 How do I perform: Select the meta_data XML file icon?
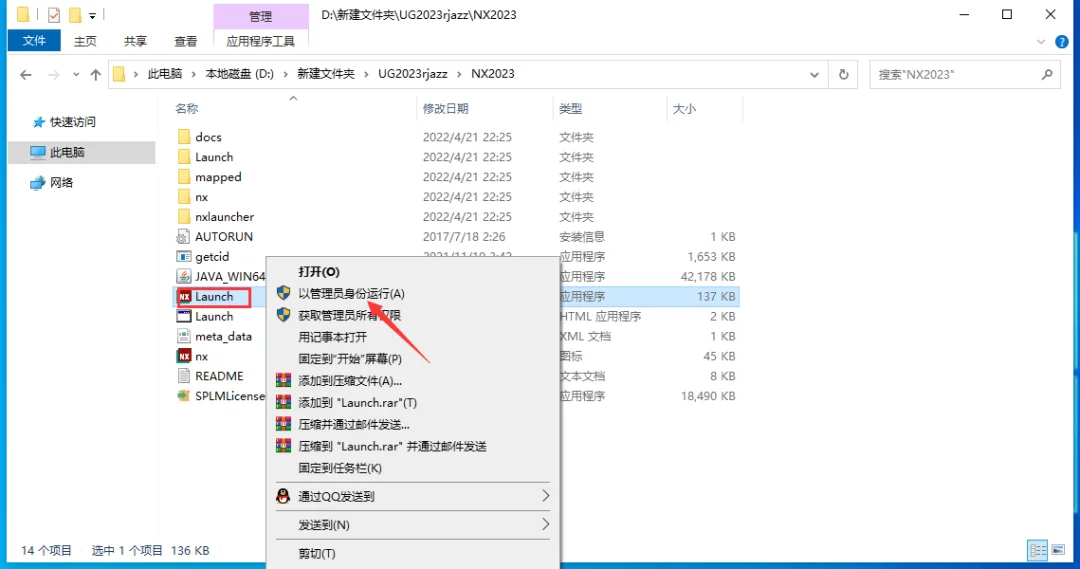(183, 337)
